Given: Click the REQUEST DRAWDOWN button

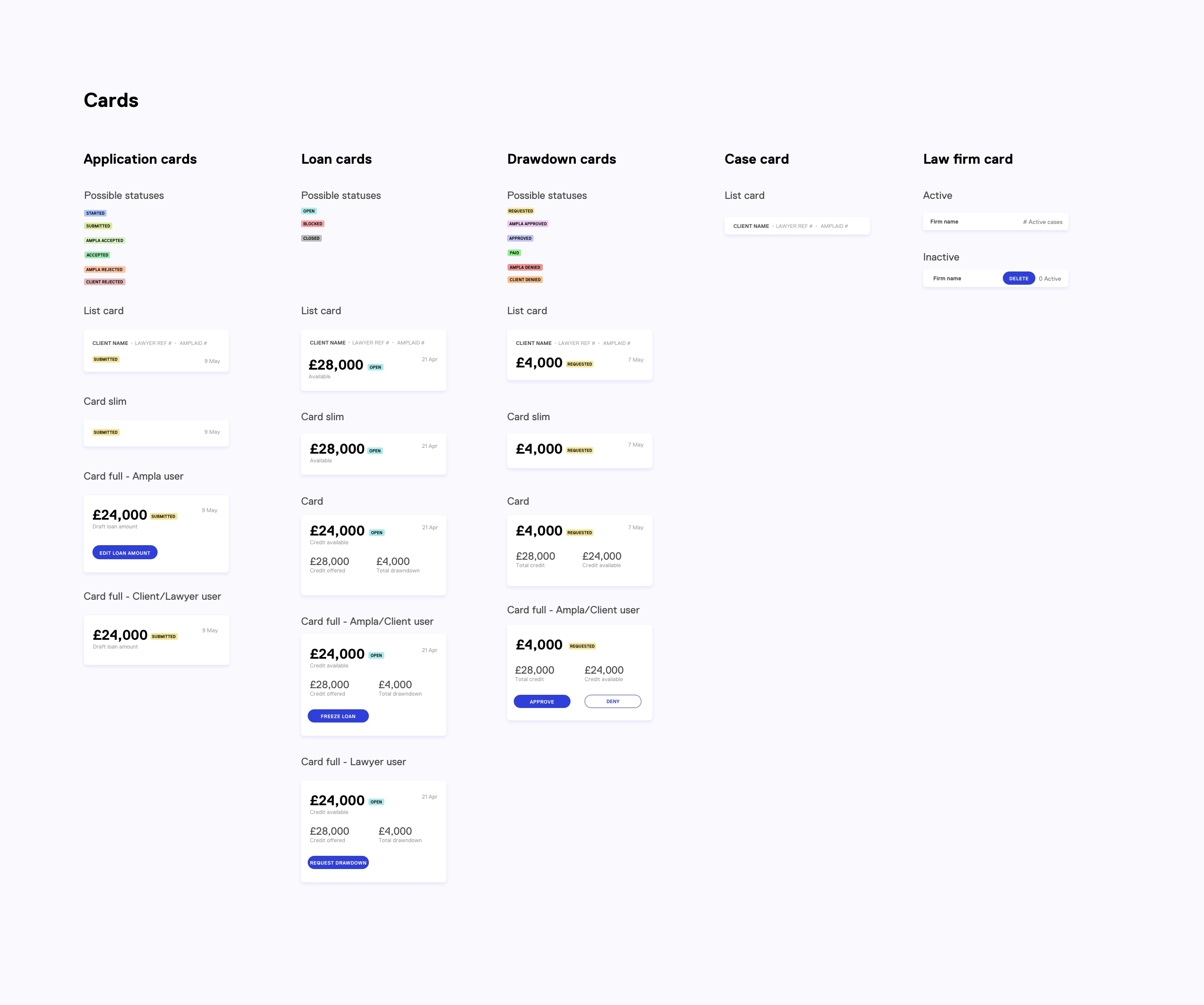Looking at the screenshot, I should [338, 862].
